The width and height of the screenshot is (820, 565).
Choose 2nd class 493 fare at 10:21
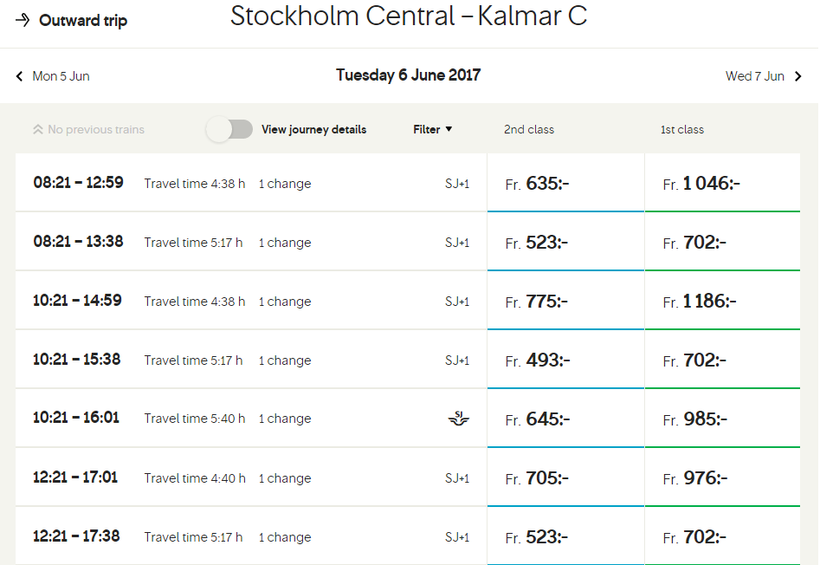click(565, 360)
